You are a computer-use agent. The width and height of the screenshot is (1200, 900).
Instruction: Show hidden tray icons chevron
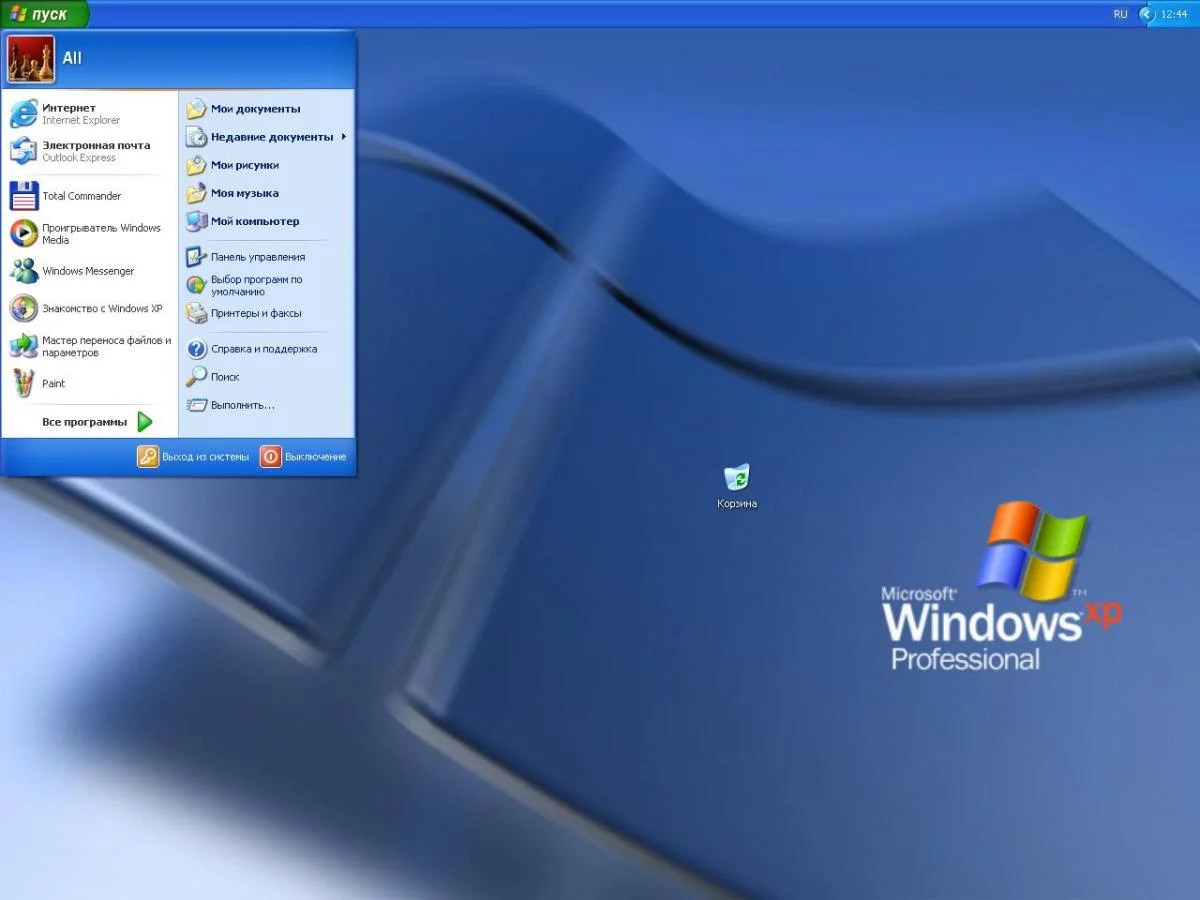click(x=1147, y=14)
